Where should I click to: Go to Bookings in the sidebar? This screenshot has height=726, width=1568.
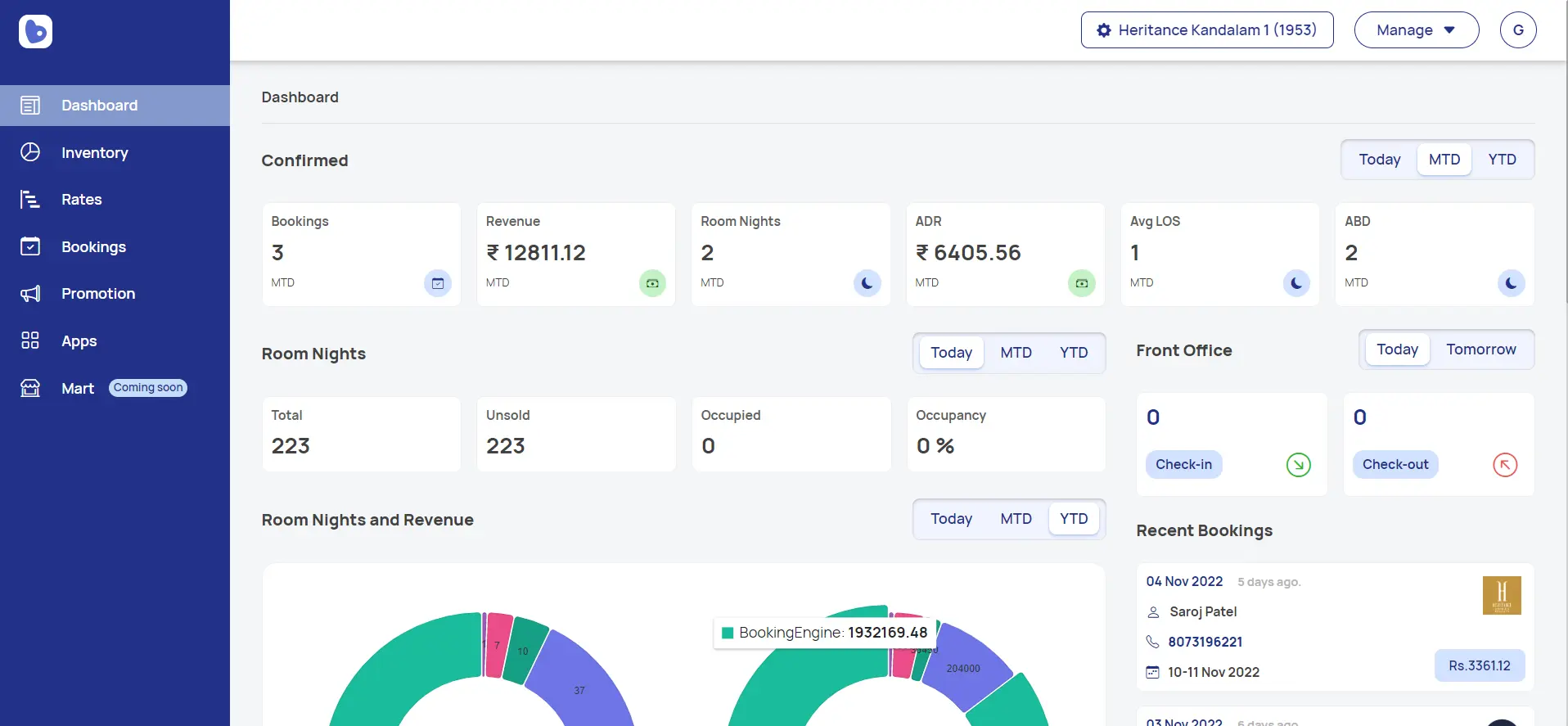[x=115, y=246]
